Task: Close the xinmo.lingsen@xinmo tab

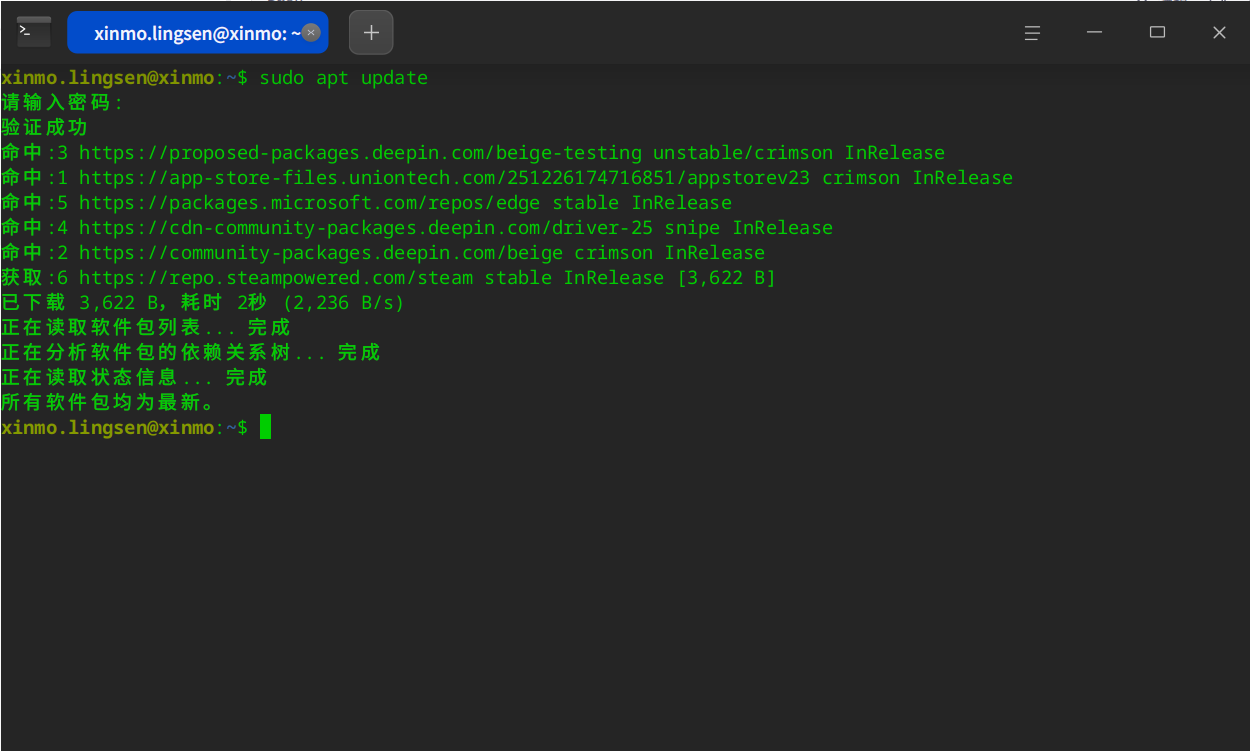Action: tap(311, 32)
